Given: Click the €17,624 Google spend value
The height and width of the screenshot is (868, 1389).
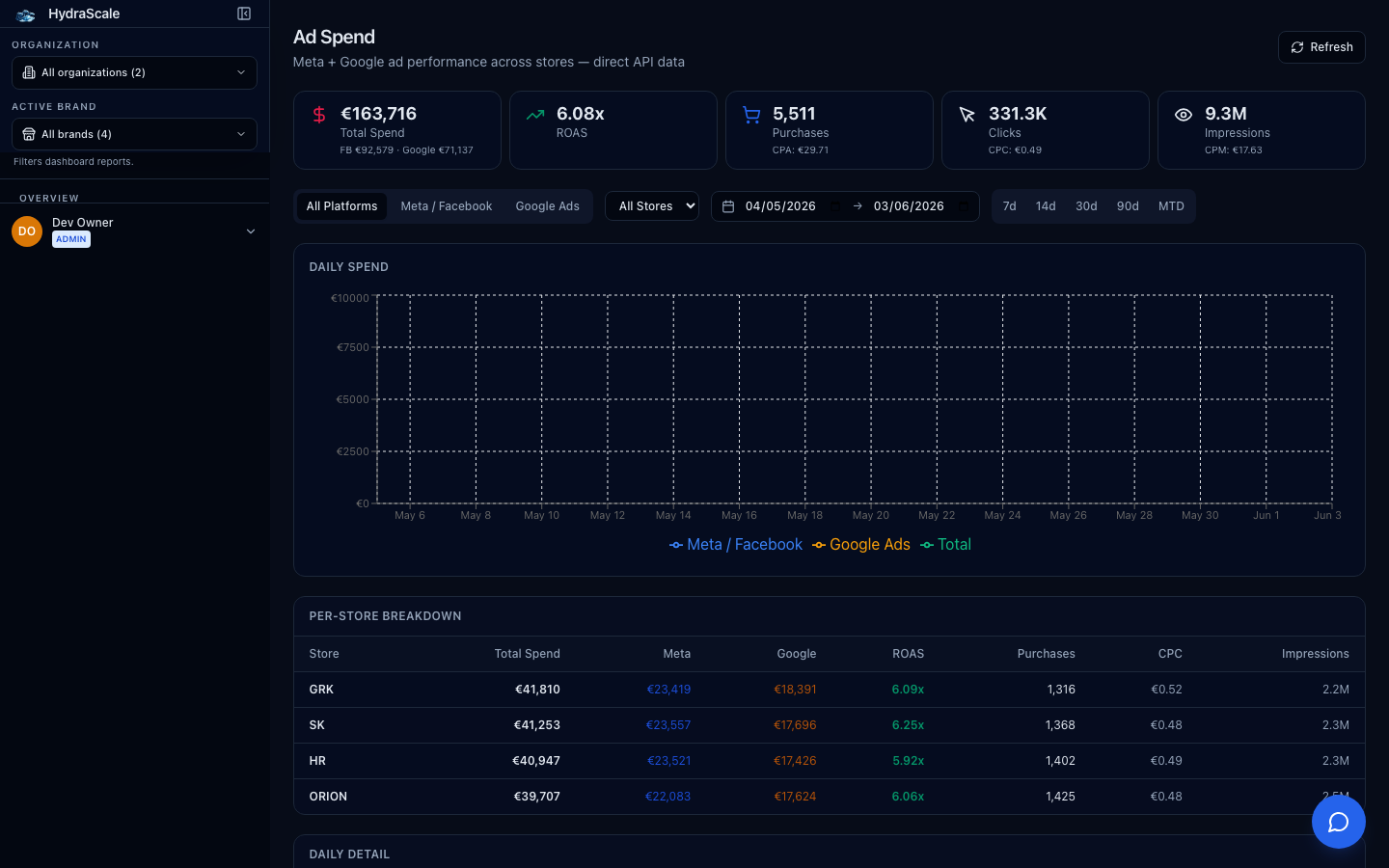Looking at the screenshot, I should point(795,797).
